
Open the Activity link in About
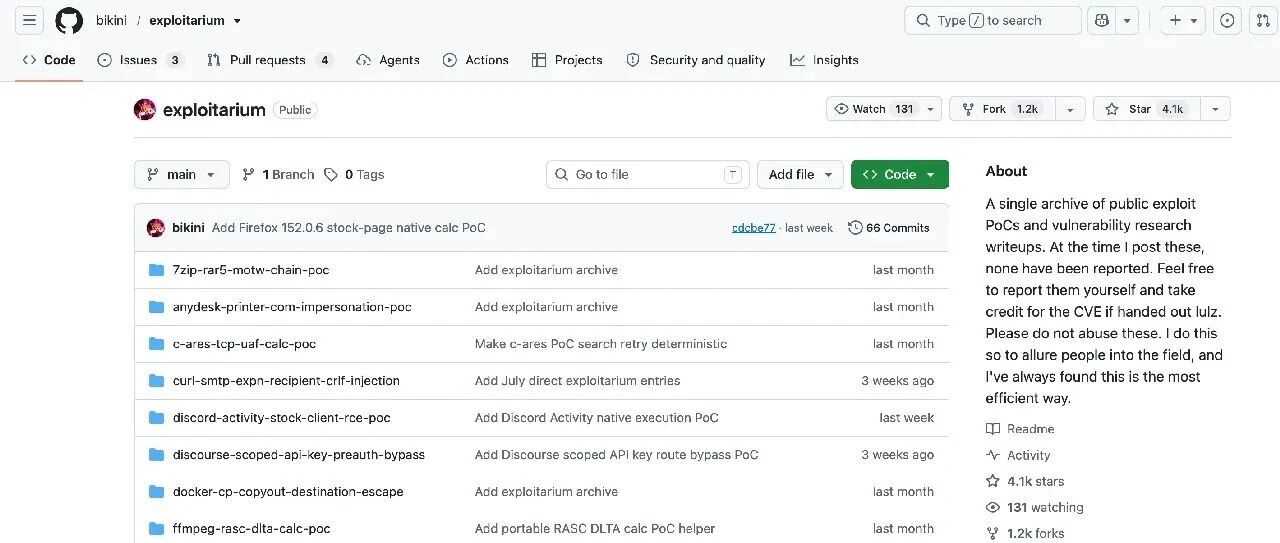[x=1018, y=456]
